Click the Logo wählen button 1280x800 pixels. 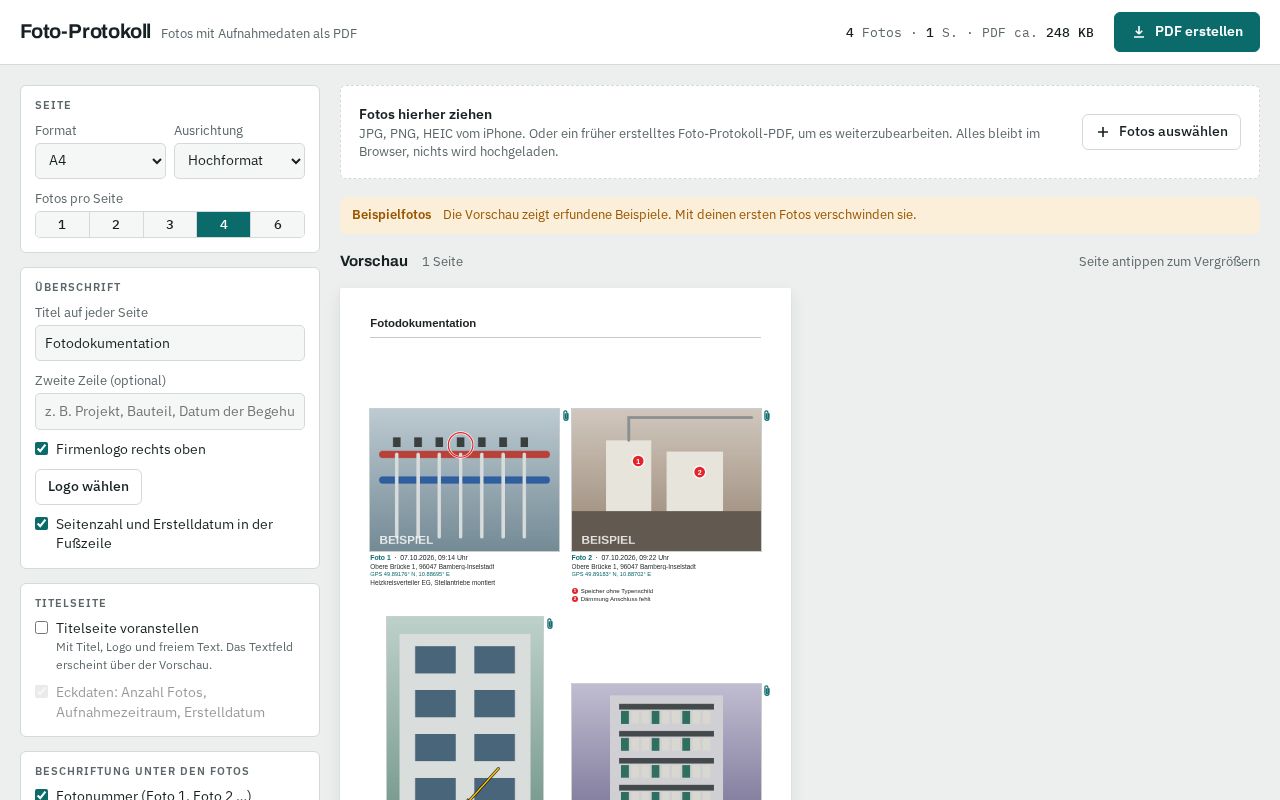[x=88, y=487]
